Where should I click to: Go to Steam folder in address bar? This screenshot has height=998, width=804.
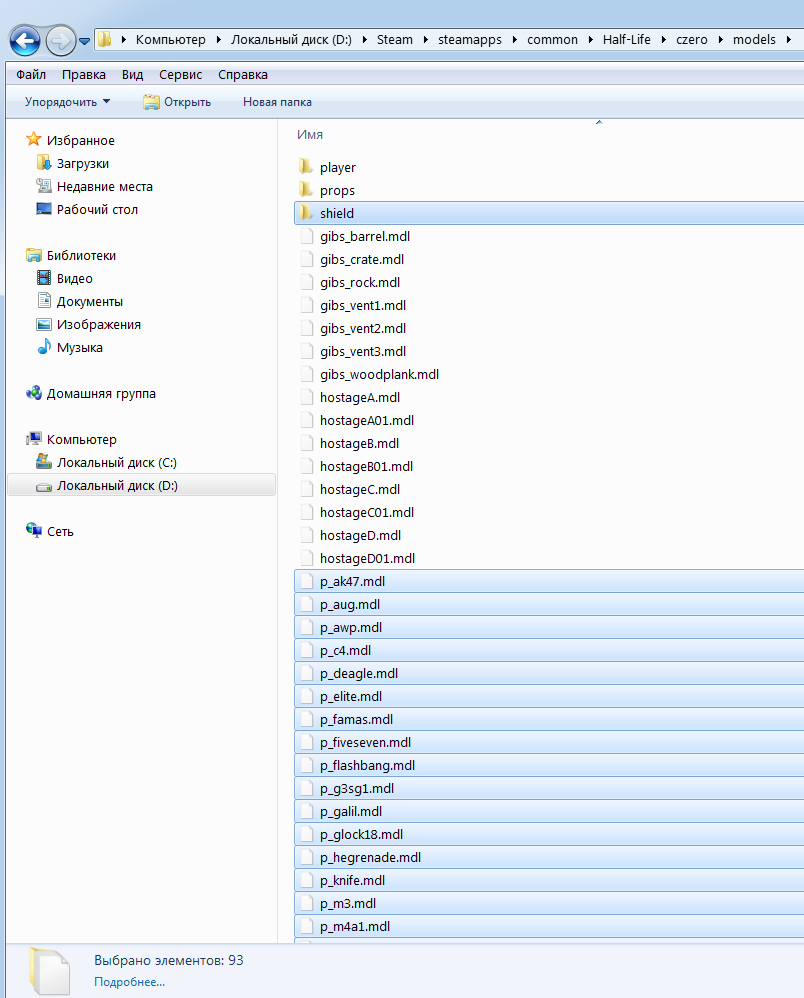coord(395,39)
